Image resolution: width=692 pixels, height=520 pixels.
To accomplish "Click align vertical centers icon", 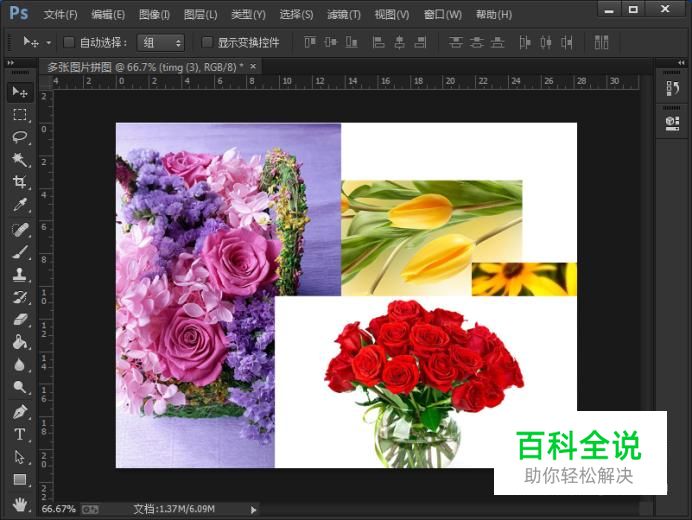I will (x=331, y=42).
